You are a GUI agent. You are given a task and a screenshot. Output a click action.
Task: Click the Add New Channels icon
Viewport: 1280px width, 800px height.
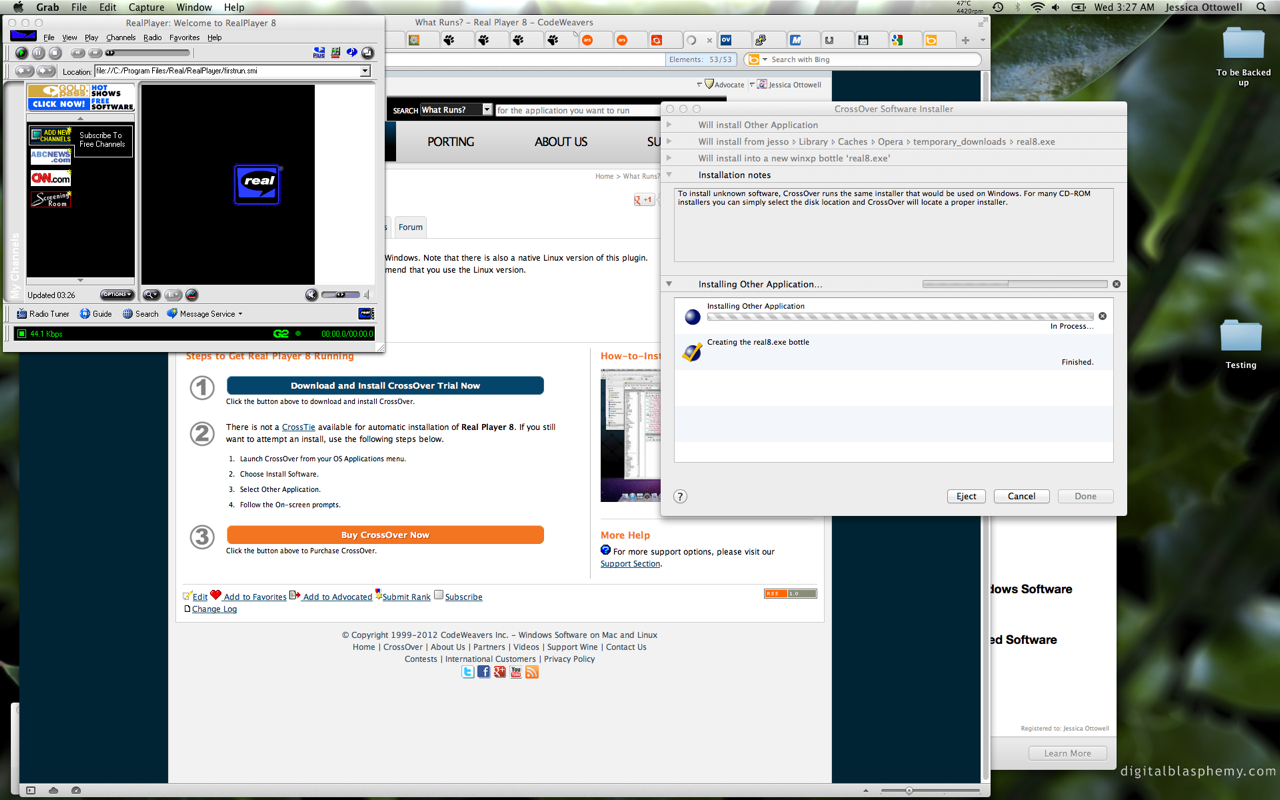tap(50, 136)
